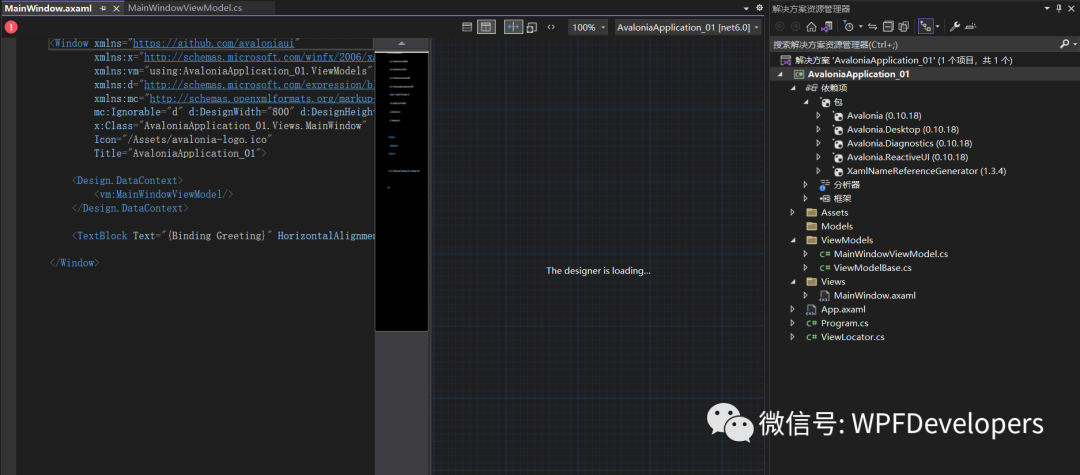Select the Models folder
1080x475 pixels.
837,226
